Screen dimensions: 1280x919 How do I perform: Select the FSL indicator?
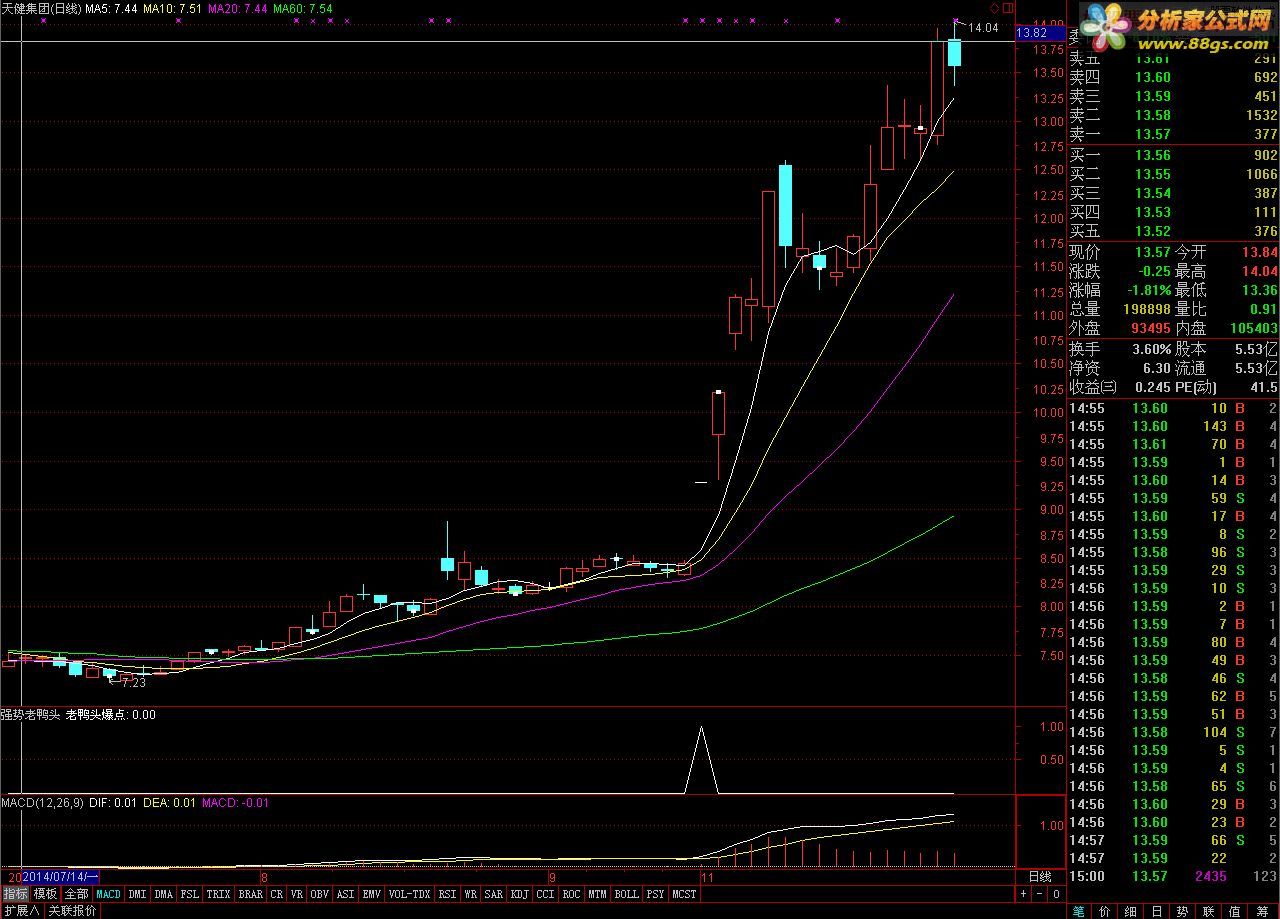pyautogui.click(x=190, y=894)
